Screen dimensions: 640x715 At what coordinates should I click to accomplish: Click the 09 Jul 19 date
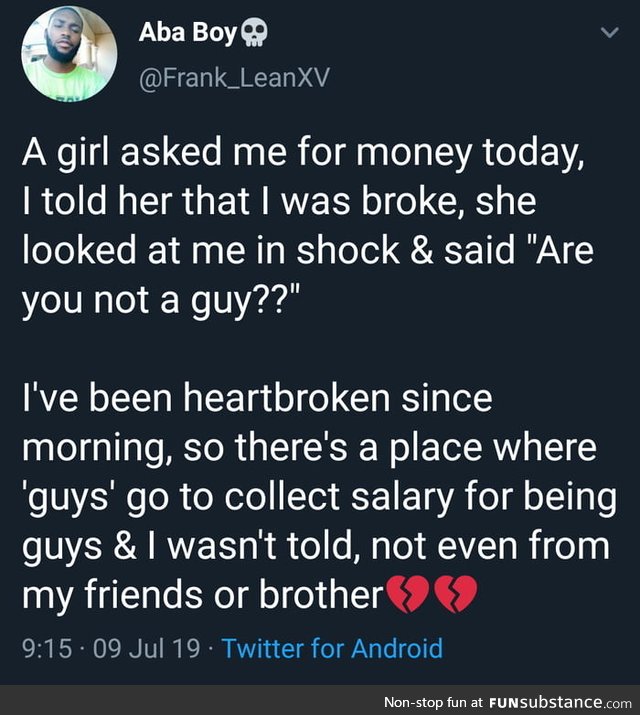146,648
